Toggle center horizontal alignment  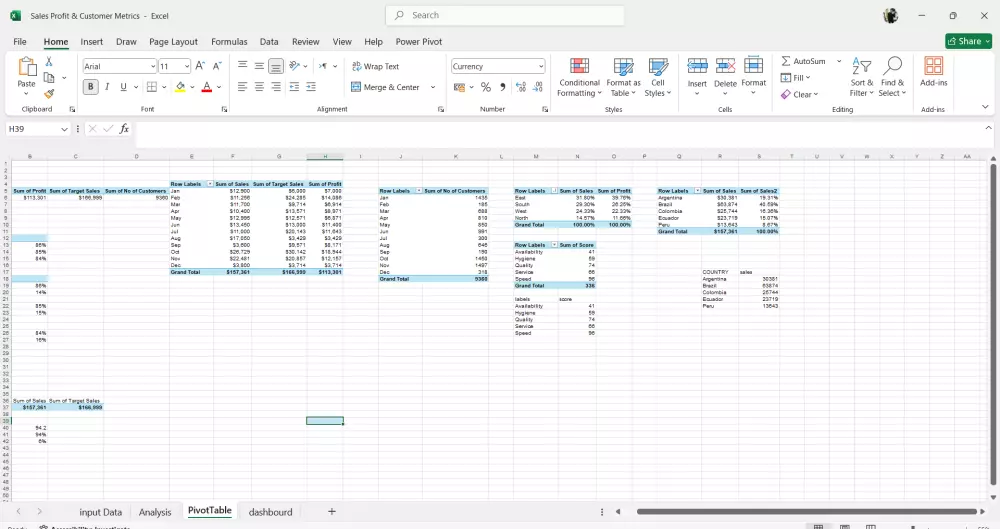259,87
